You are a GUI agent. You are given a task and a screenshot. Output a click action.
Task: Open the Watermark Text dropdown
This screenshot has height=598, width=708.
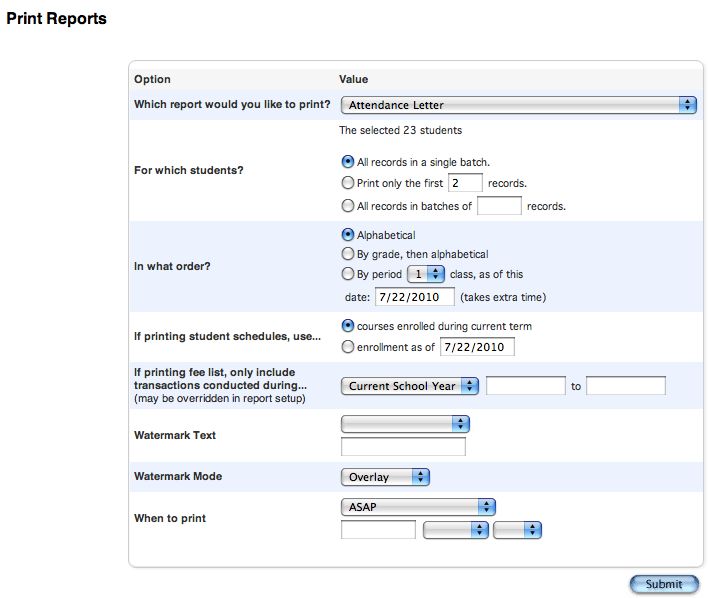tap(405, 424)
